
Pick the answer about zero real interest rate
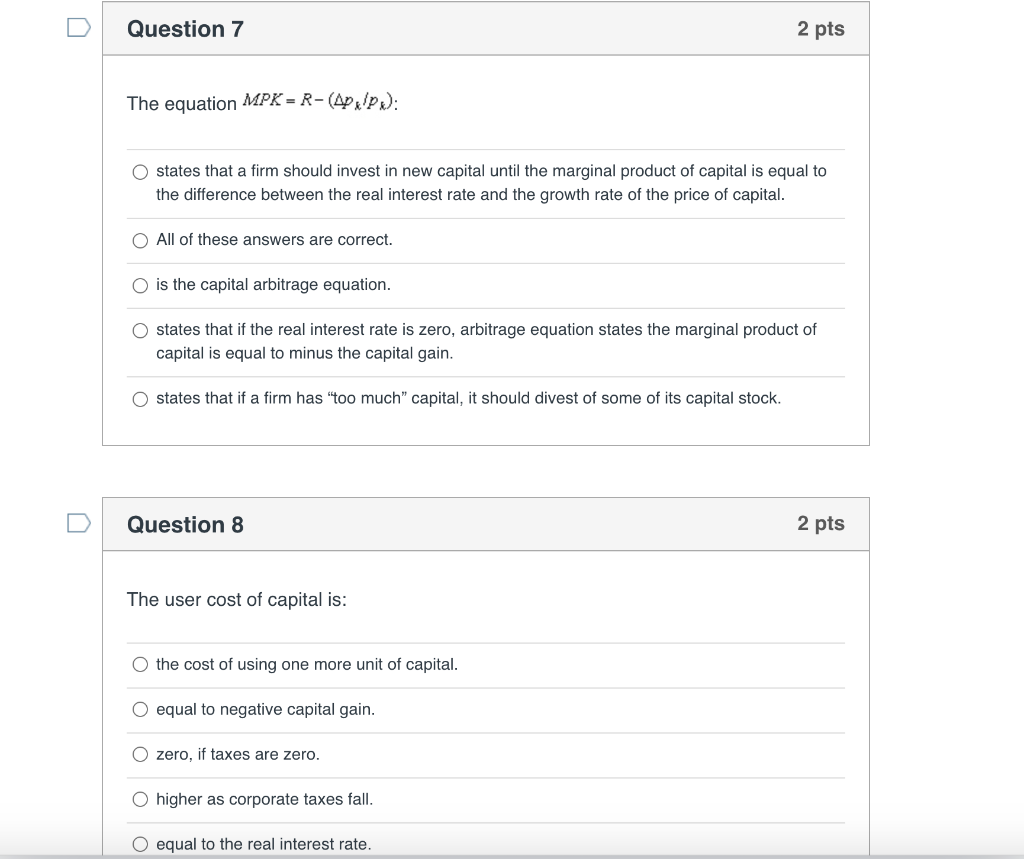click(x=140, y=329)
